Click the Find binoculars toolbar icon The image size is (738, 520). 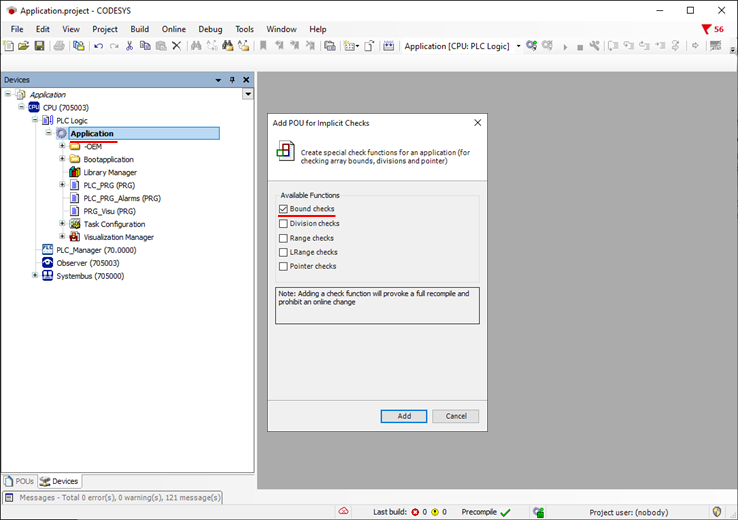[x=197, y=46]
